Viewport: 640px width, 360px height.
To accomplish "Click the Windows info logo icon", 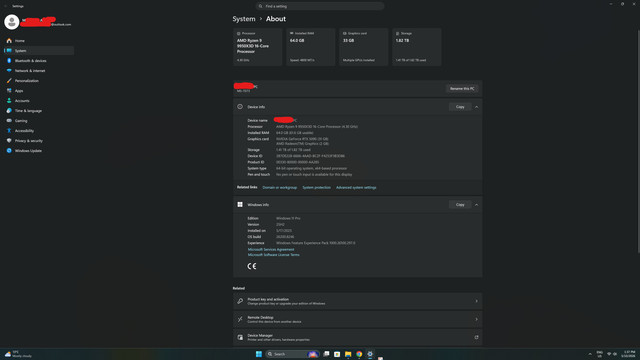I will 240,204.
